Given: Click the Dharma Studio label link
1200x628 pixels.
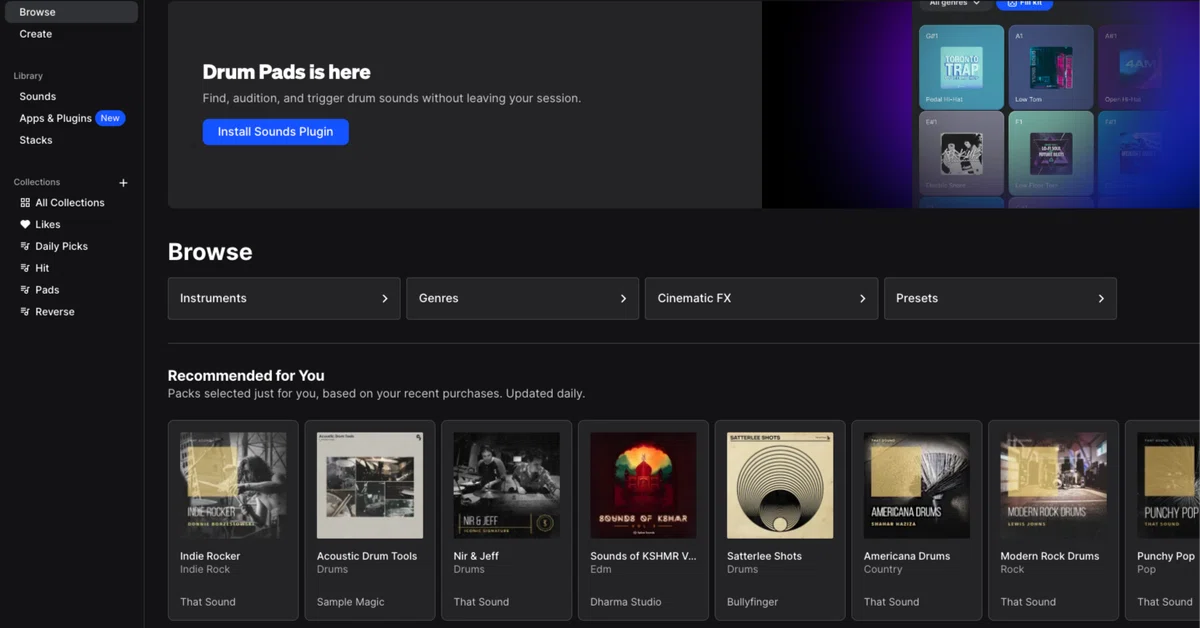Looking at the screenshot, I should (x=627, y=602).
